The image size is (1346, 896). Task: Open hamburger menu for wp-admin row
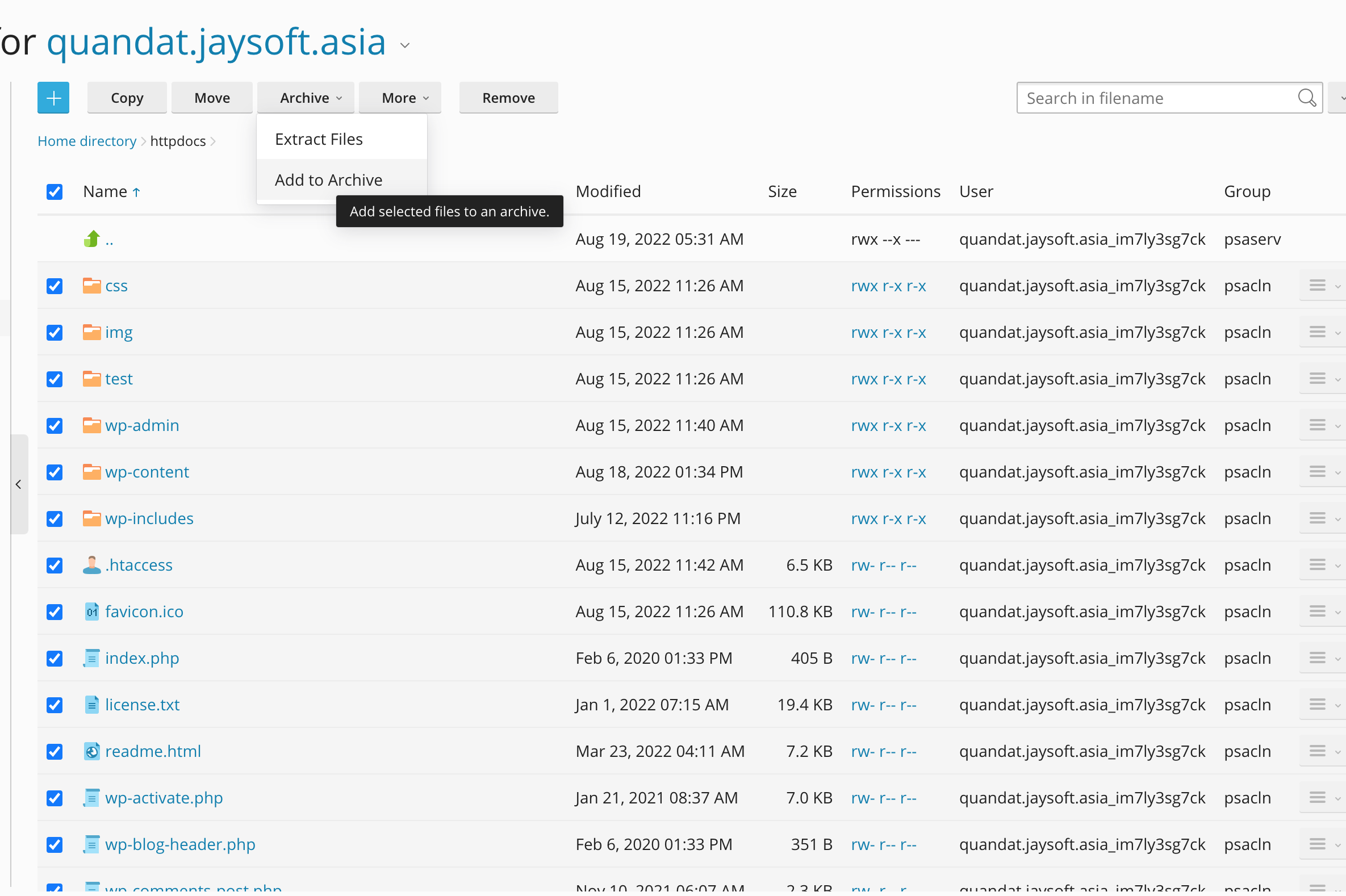(x=1317, y=425)
